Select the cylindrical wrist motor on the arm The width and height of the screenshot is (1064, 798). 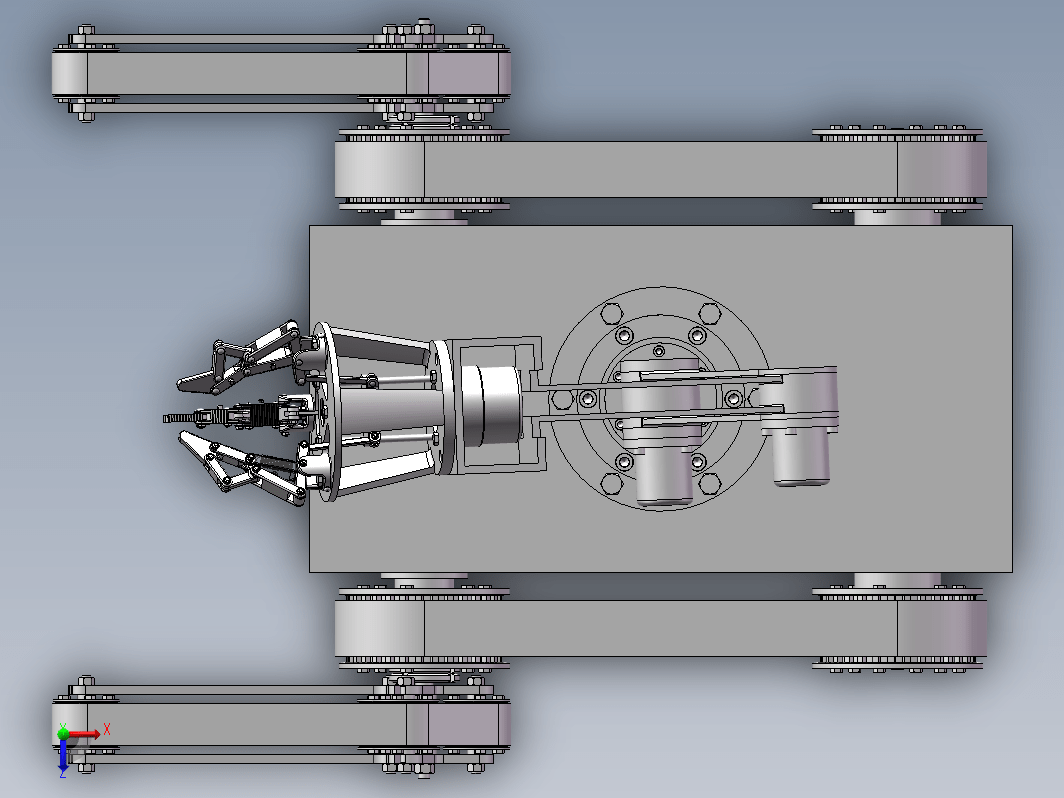(x=491, y=406)
